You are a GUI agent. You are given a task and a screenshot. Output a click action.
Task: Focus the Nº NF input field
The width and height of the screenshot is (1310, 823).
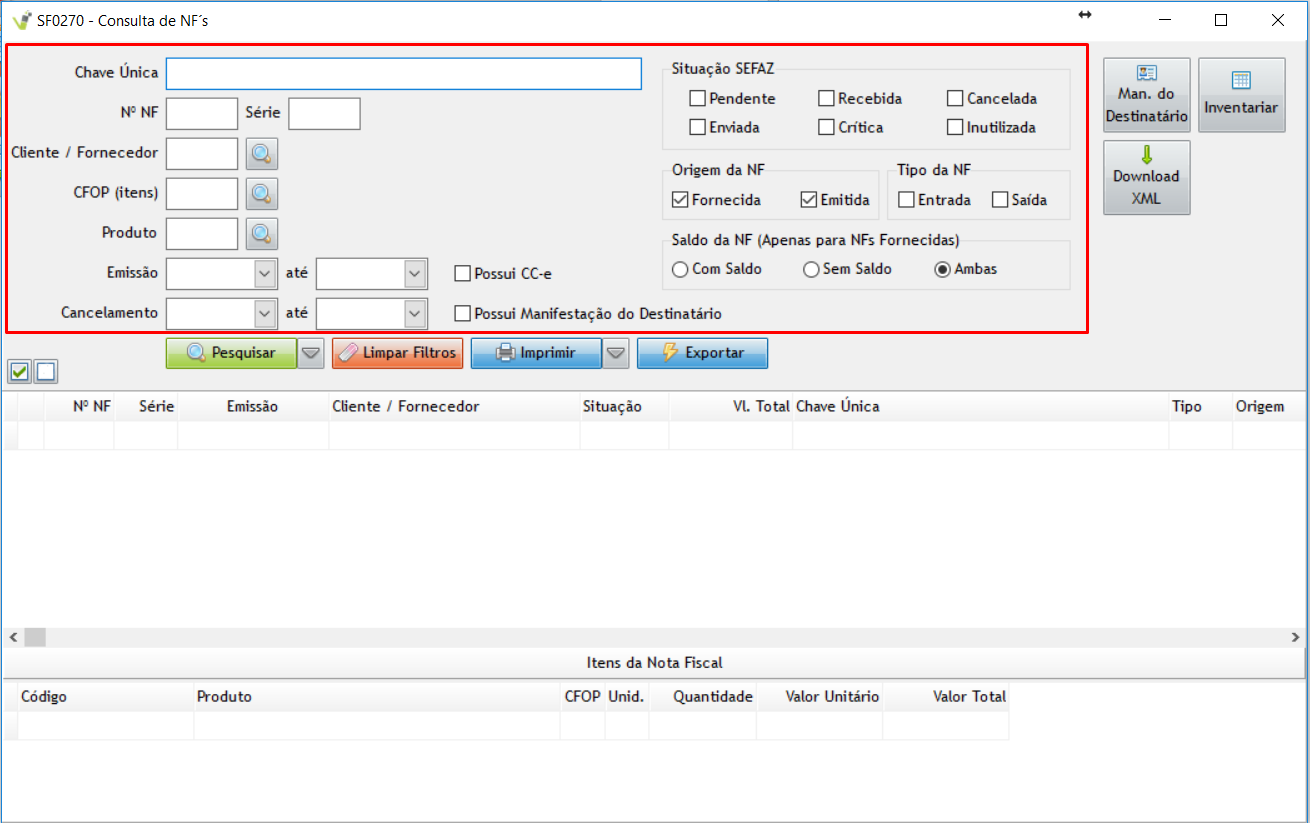click(x=202, y=114)
